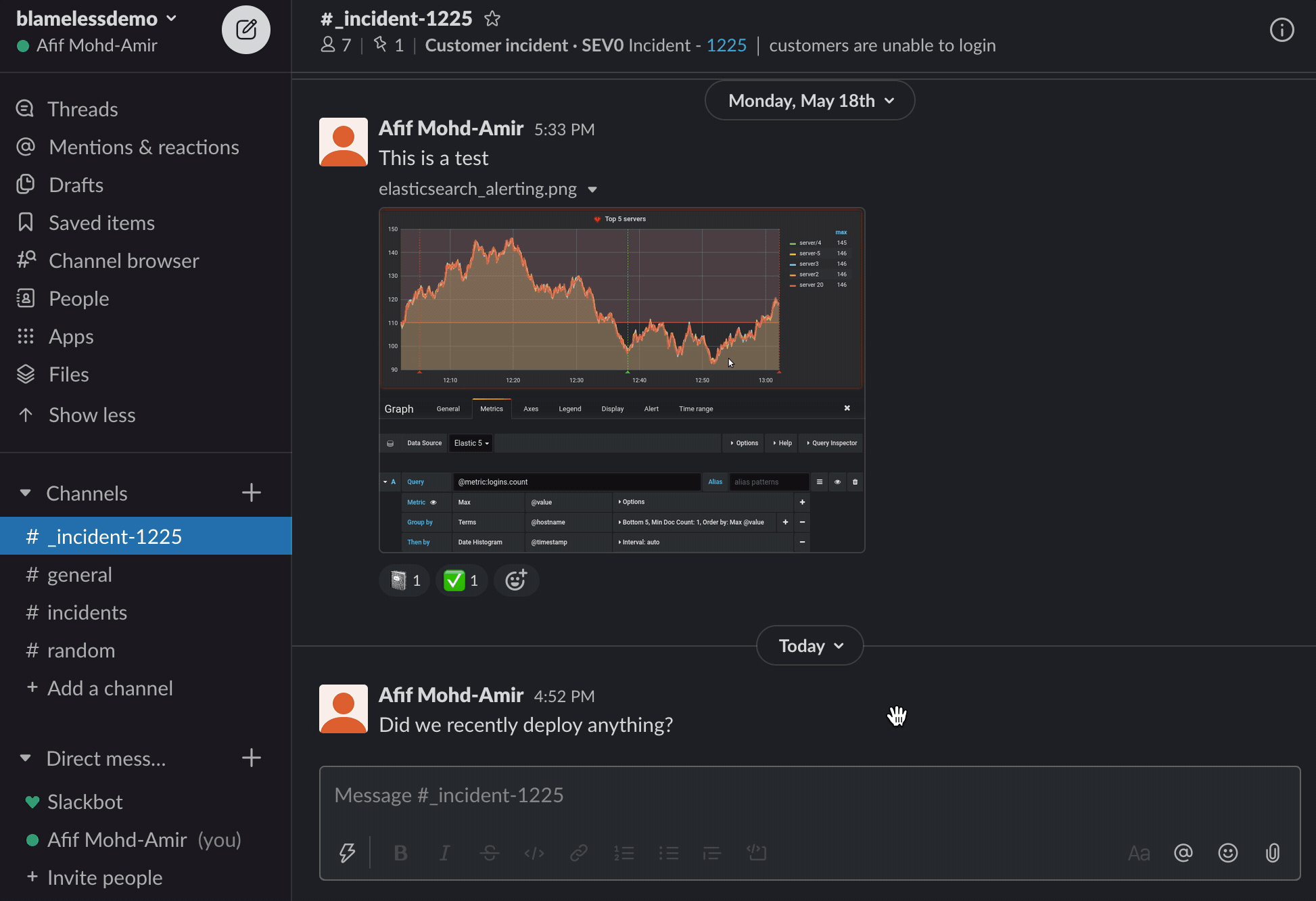
Task: Collapse the Channels section
Action: (x=25, y=493)
